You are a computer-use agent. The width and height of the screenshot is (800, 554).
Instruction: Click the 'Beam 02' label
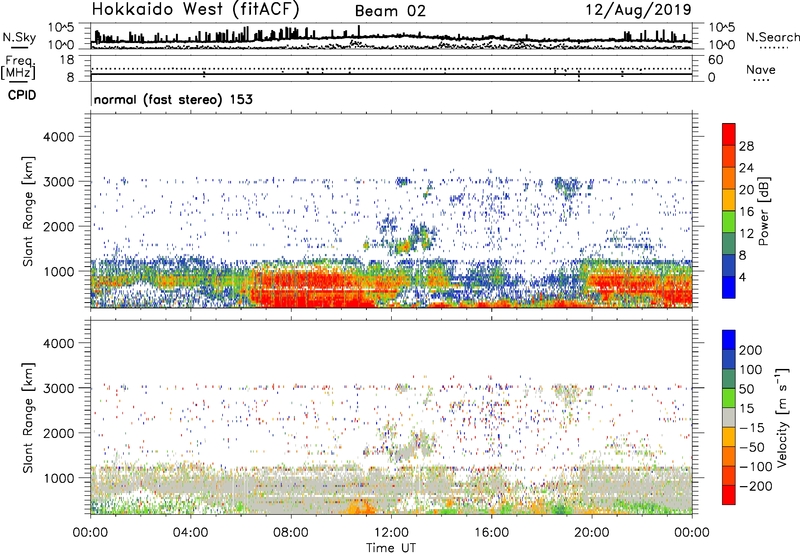pos(390,11)
